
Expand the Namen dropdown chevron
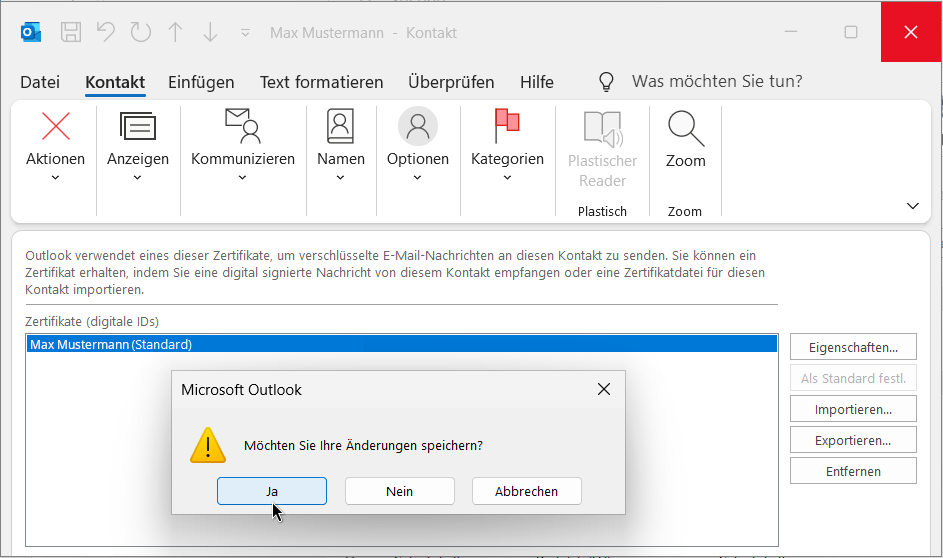coord(340,178)
